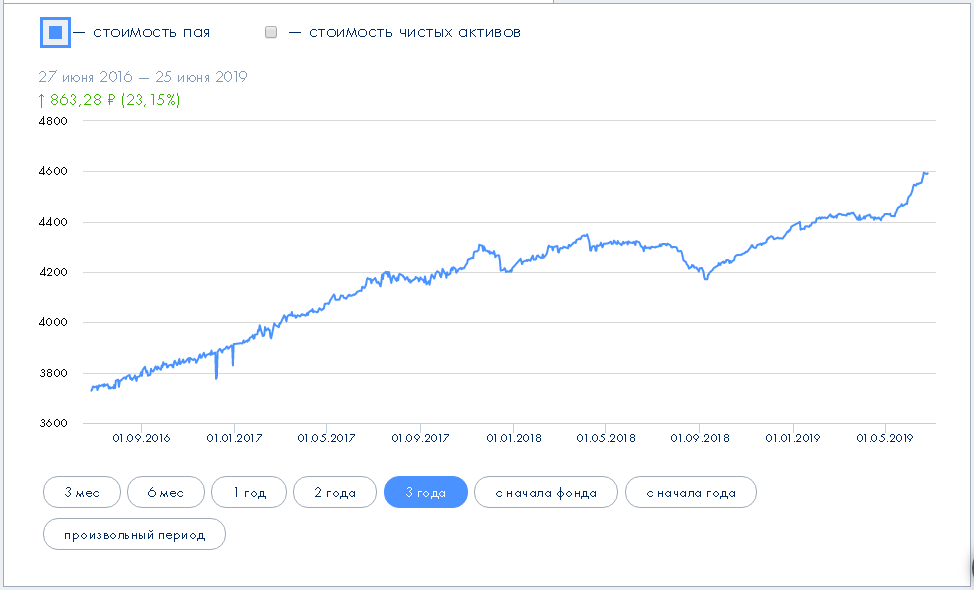Click x-axis date 01.01.2018

[x=514, y=438]
